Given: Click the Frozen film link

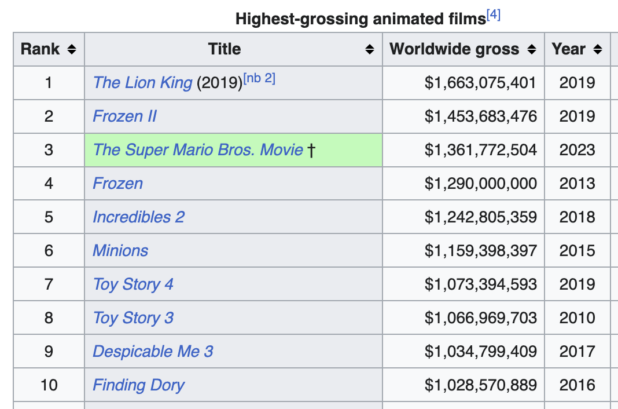Looking at the screenshot, I should coord(117,183).
